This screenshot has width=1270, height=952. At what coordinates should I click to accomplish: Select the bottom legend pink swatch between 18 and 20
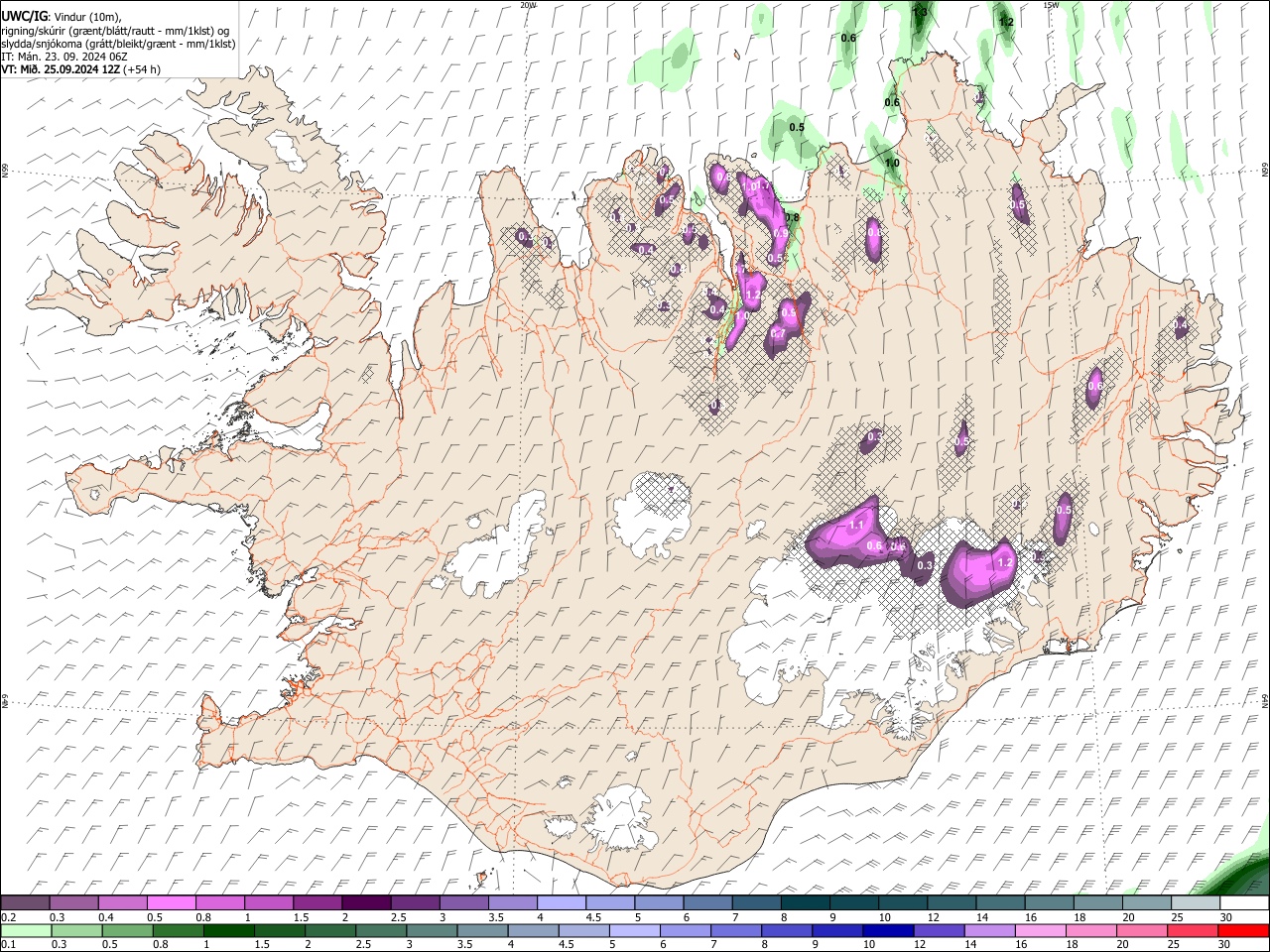1089,931
